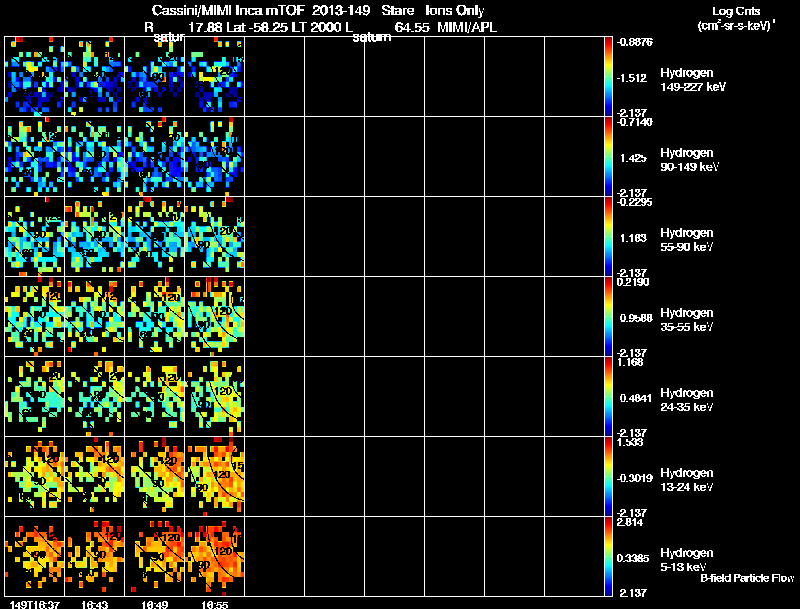Select the 5-13 keV panel at 16:55

214,556
